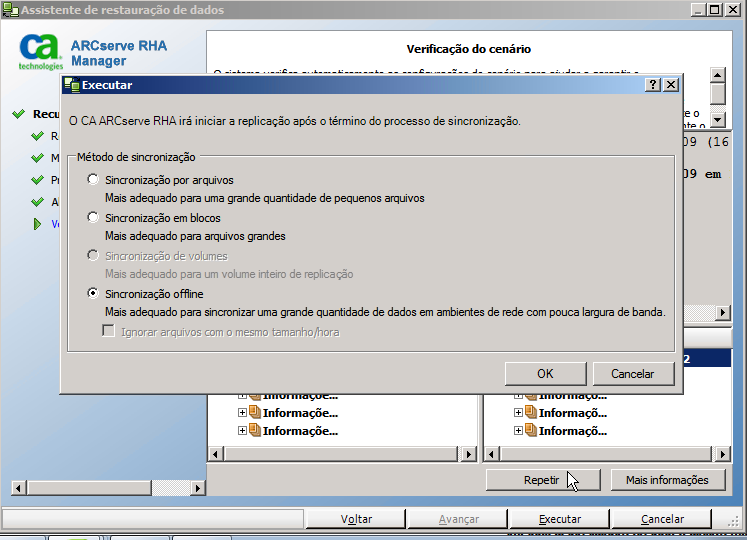Click the green checkmark beside R step
The width and height of the screenshot is (747, 540).
click(37, 136)
